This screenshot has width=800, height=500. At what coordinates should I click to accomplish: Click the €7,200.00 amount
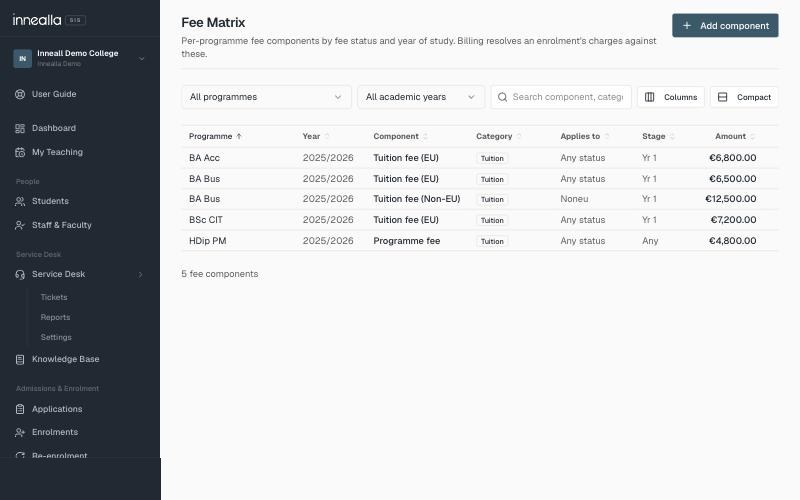[733, 220]
